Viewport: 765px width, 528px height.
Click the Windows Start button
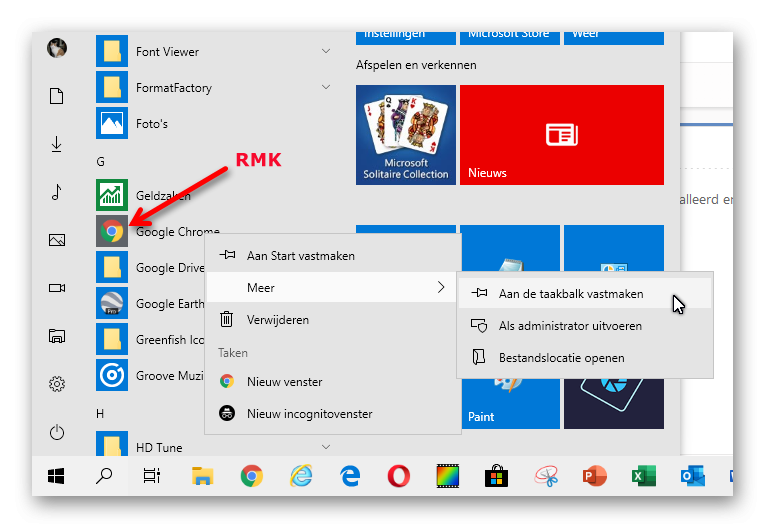click(x=56, y=476)
